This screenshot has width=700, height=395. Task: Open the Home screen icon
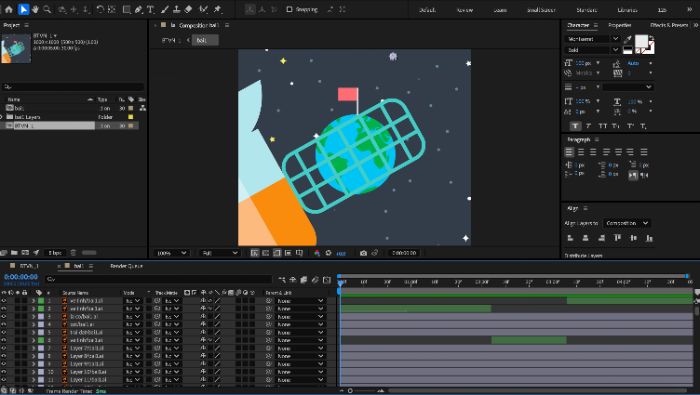tap(8, 9)
